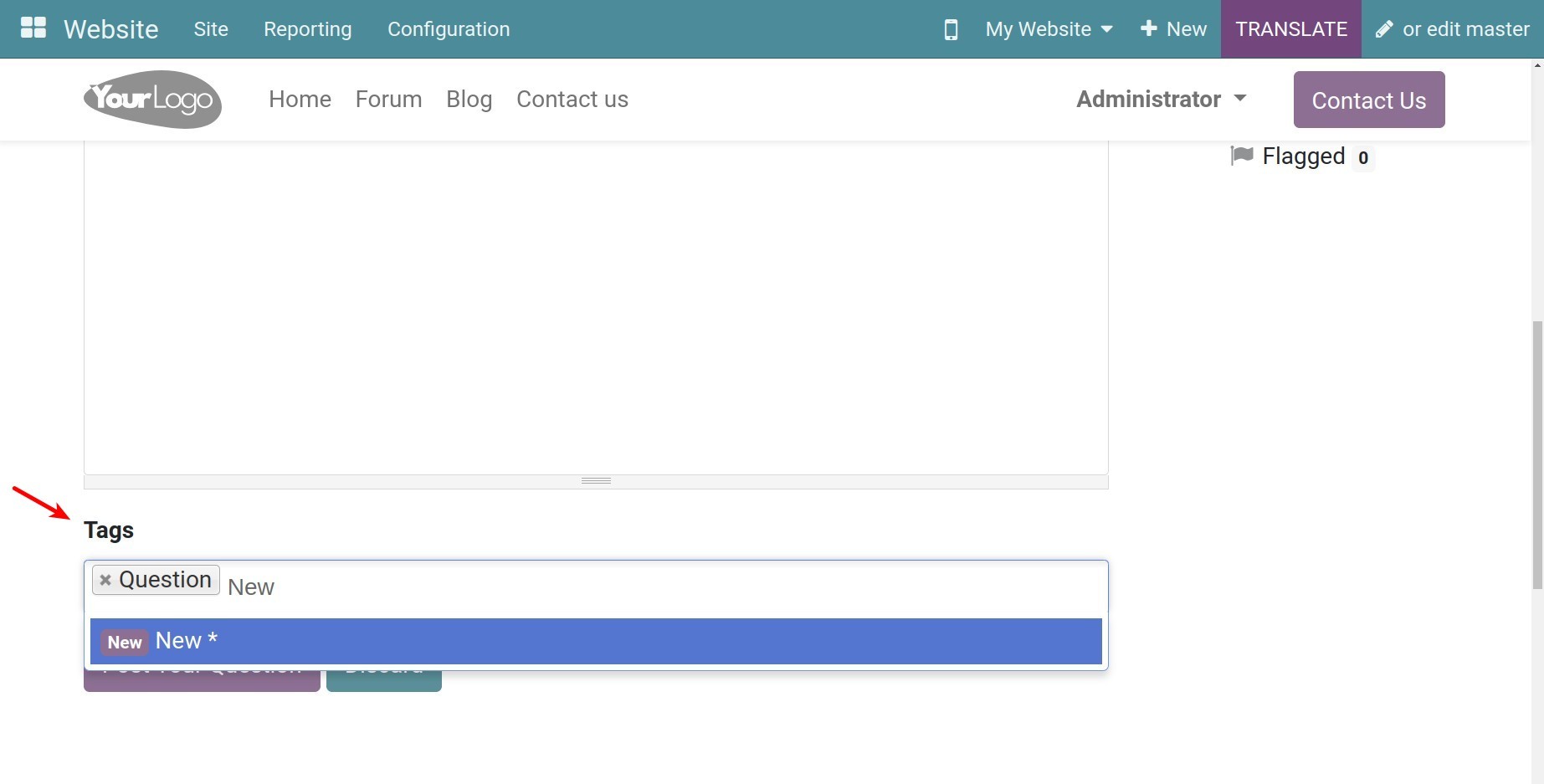Open the apps grid icon

tap(33, 28)
